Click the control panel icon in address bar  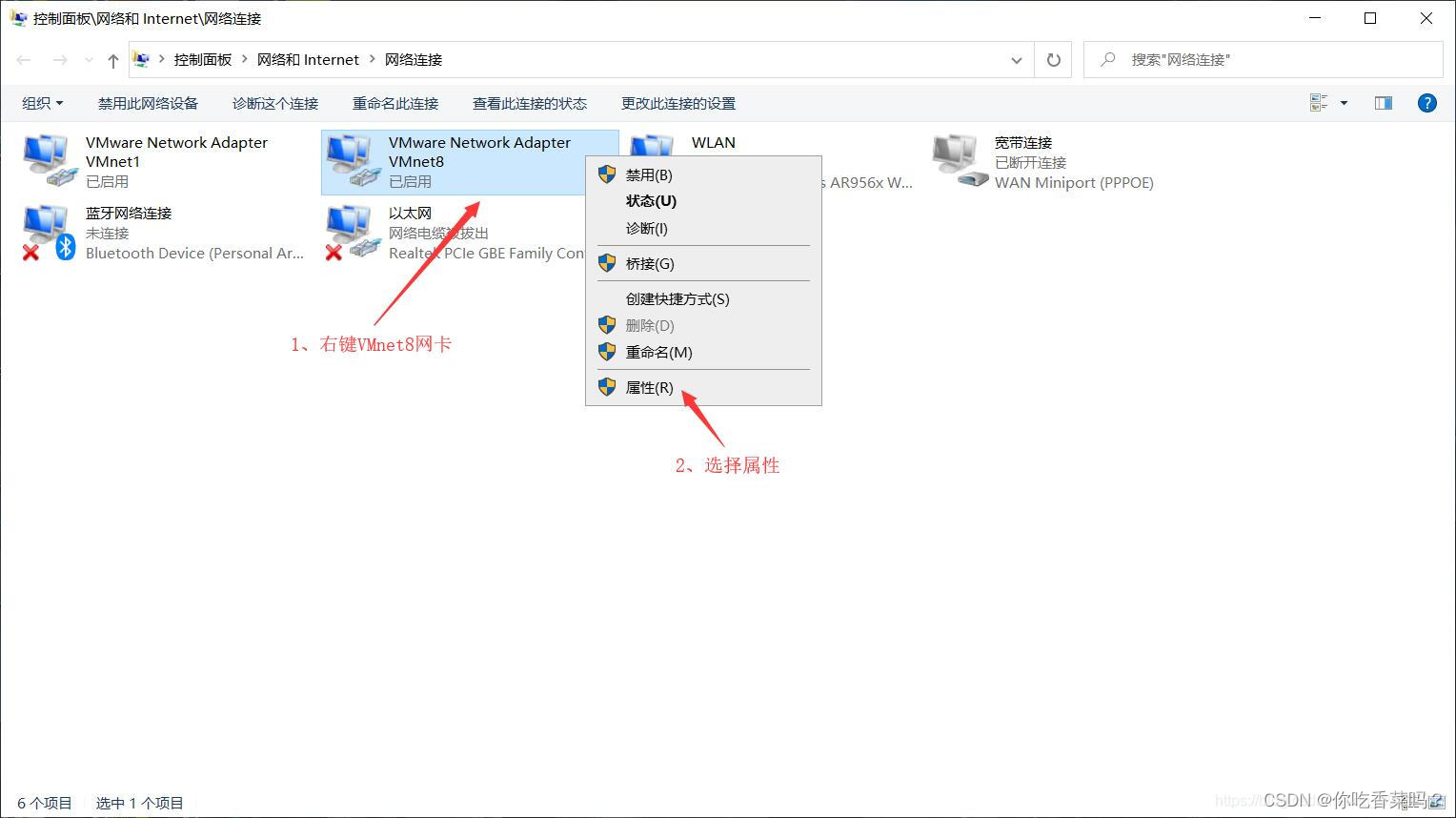click(x=141, y=59)
